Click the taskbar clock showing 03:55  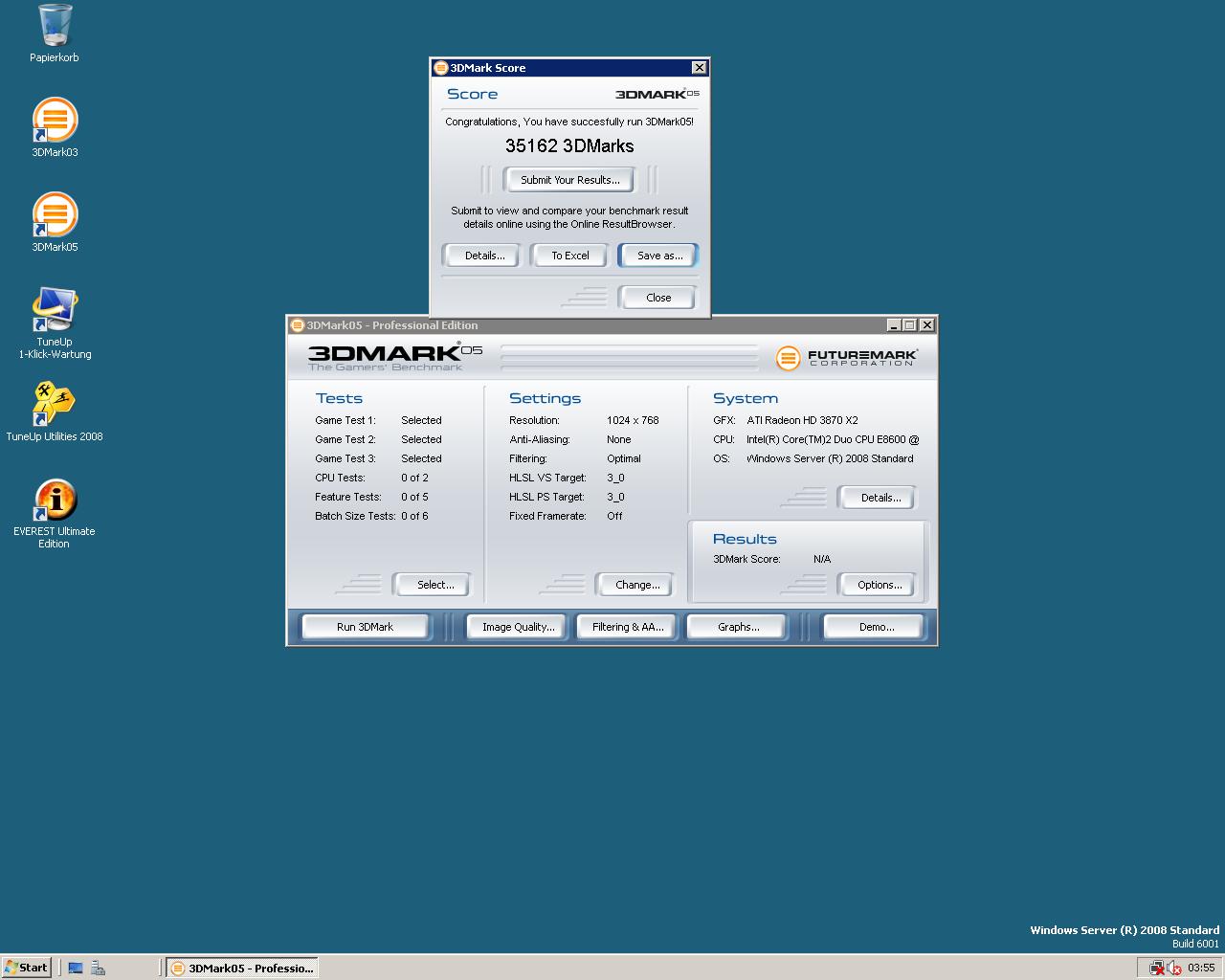[x=1201, y=968]
